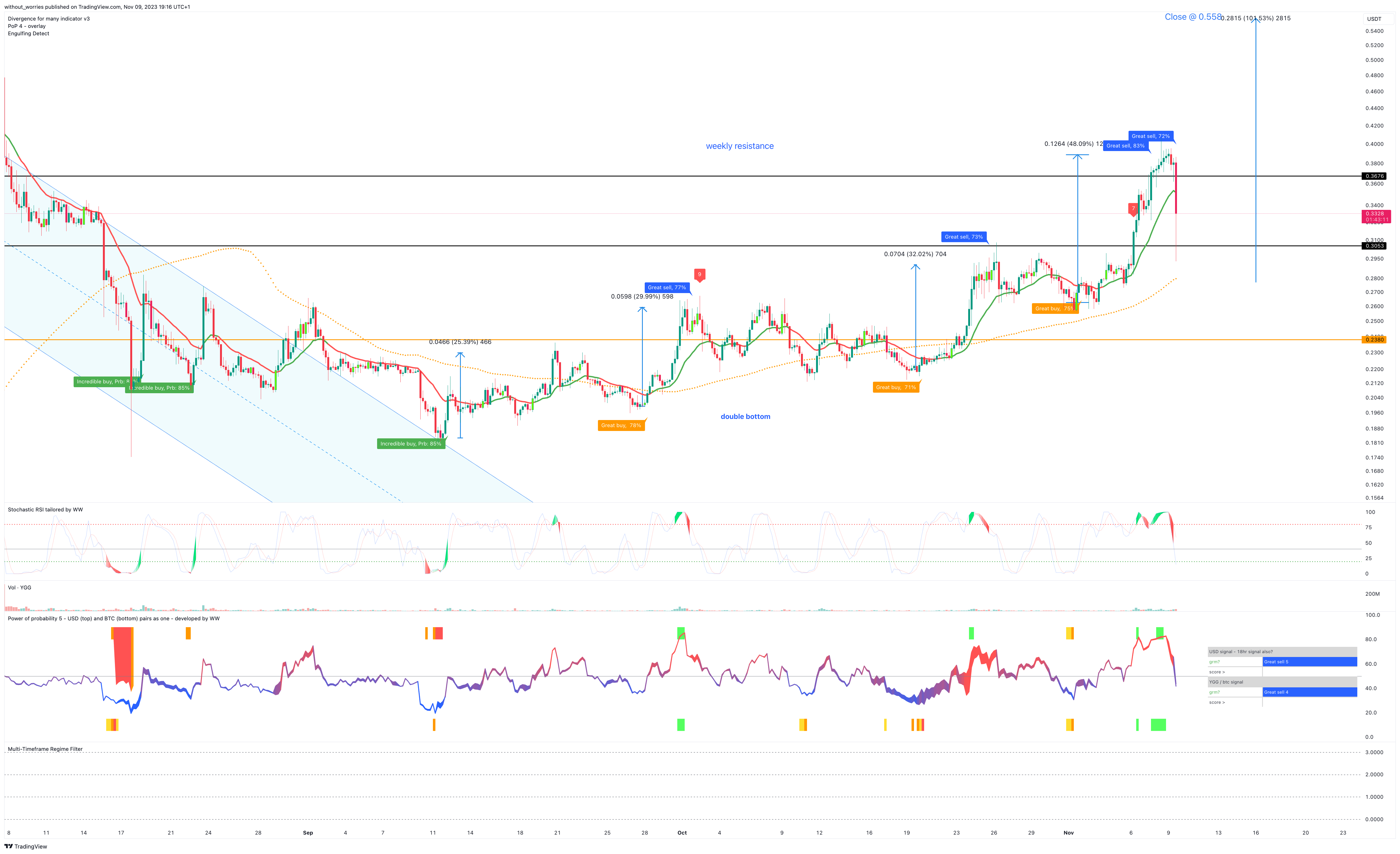
Task: Click the '0.2815 (101.53%) 2815' measurement label
Action: tap(1255, 18)
